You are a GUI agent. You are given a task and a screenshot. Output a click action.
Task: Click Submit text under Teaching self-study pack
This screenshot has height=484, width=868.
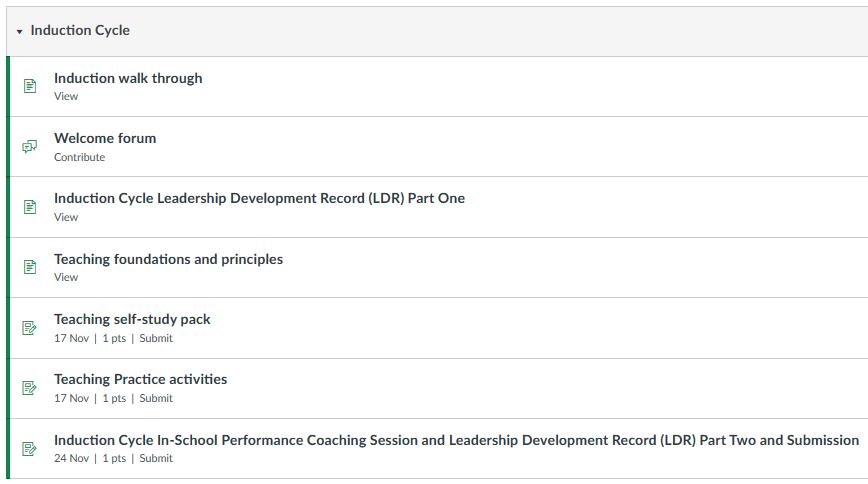click(x=156, y=338)
